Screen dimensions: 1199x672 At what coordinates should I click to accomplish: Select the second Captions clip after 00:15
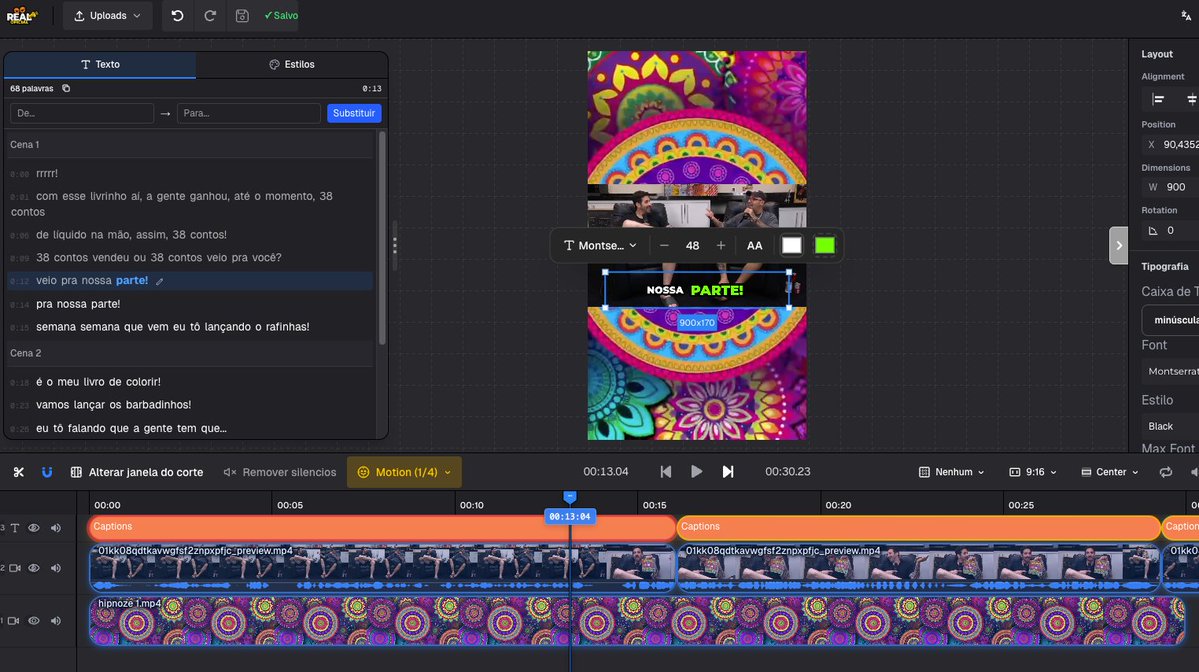click(918, 527)
